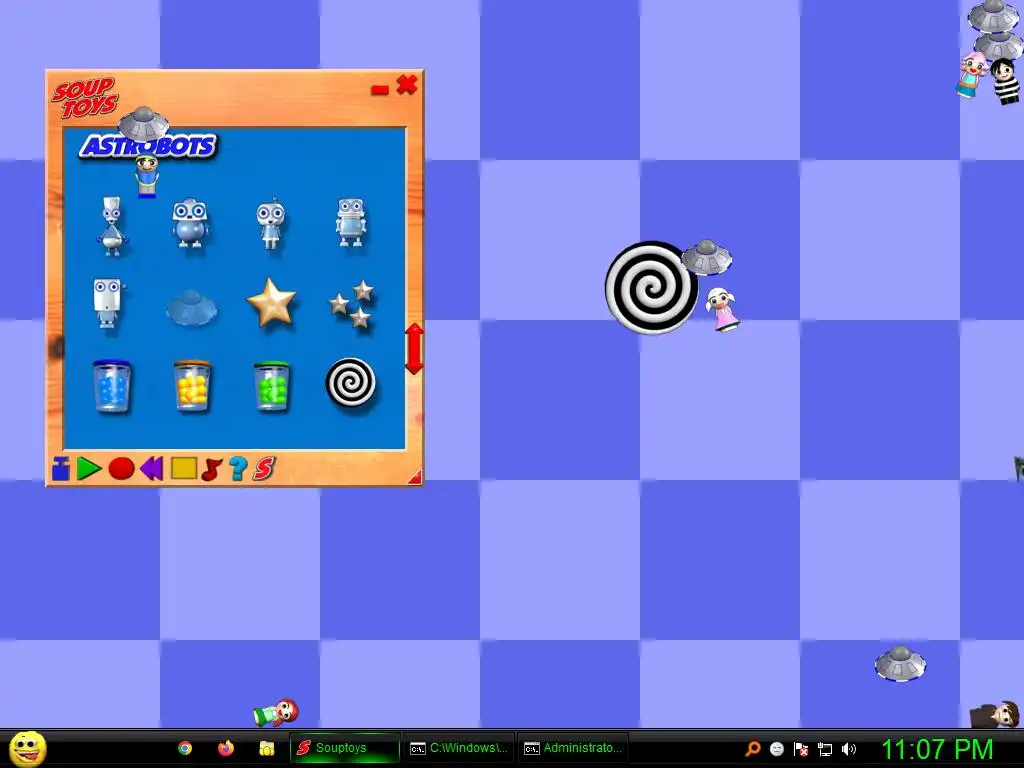This screenshot has height=768, width=1024.
Task: Click the round face tray icon
Action: click(x=776, y=748)
